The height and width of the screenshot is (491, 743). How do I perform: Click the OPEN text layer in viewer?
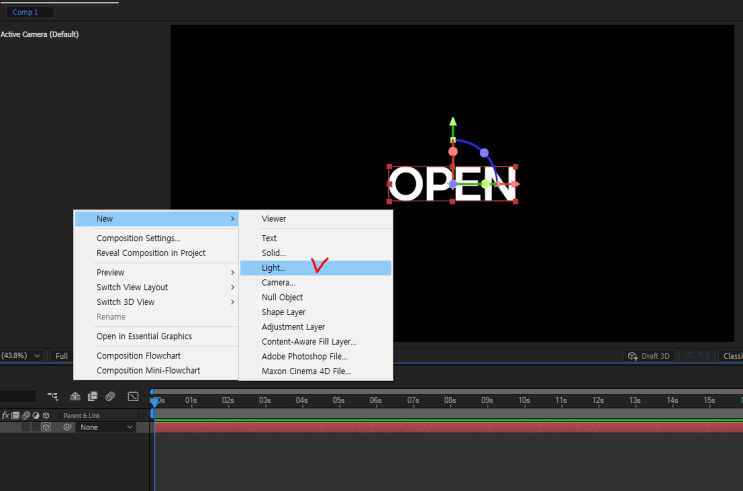coord(452,184)
